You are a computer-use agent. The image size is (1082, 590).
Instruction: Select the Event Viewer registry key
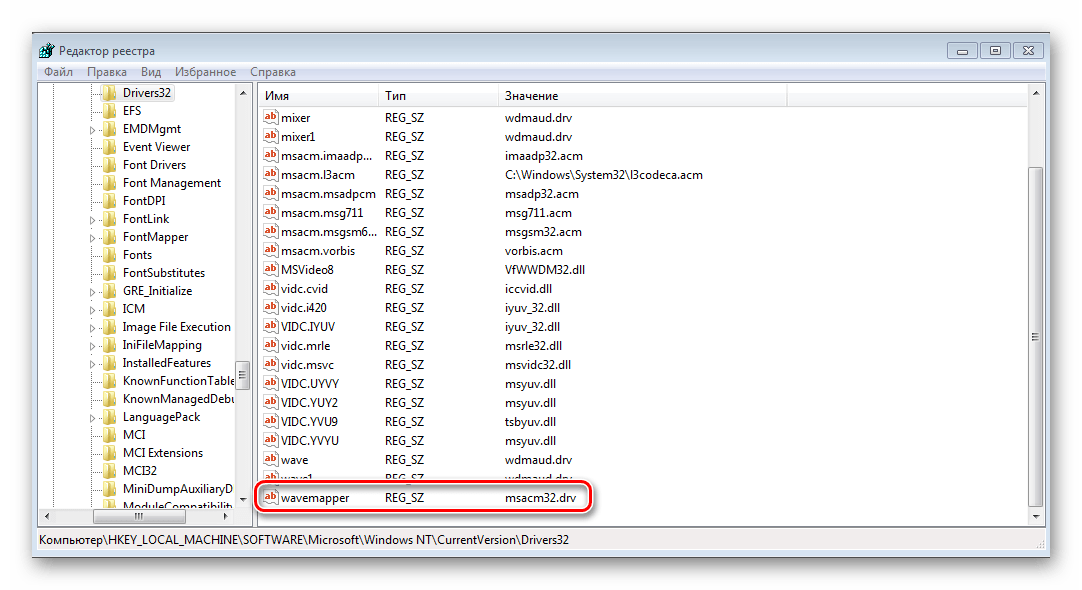[x=156, y=147]
